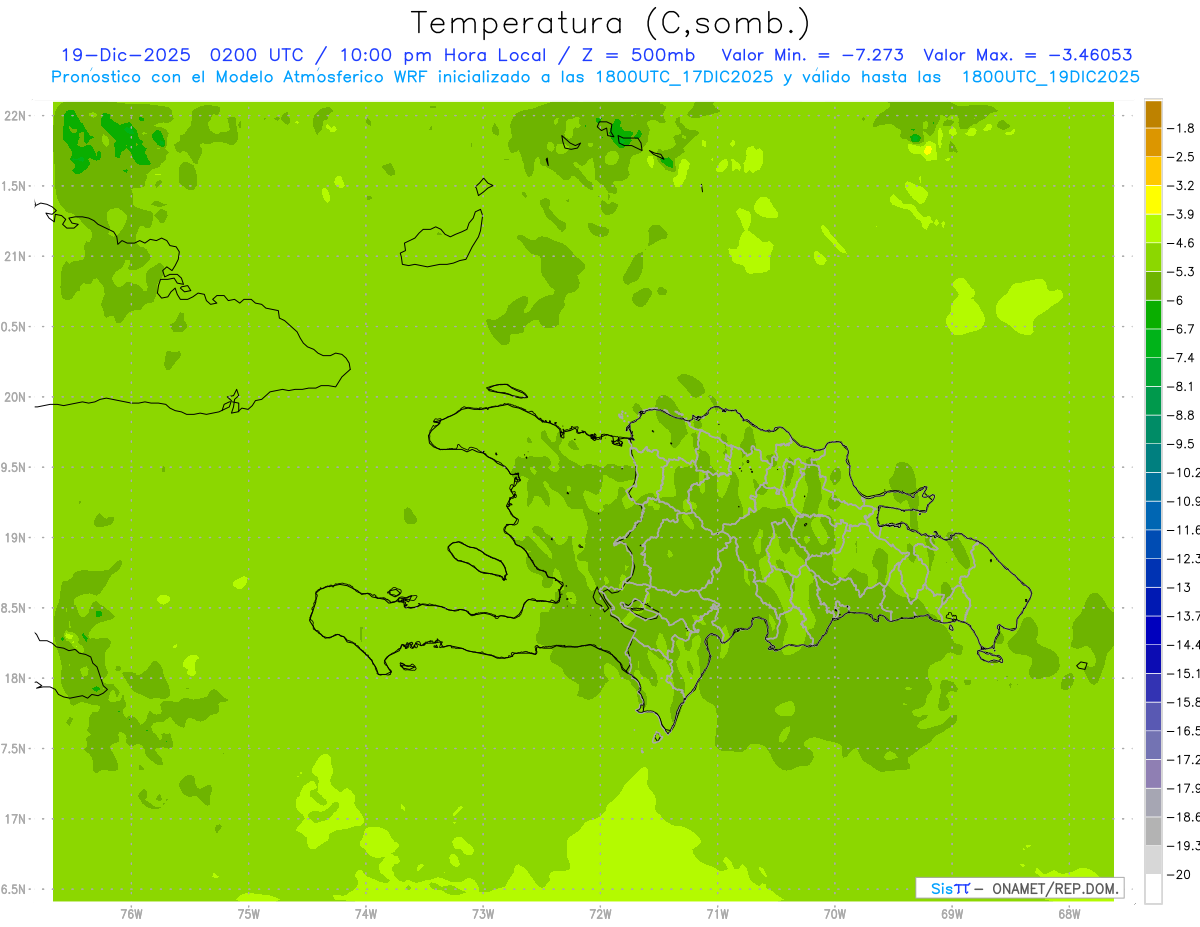
Task: Click the '-20' color scale label
Action: [1179, 875]
